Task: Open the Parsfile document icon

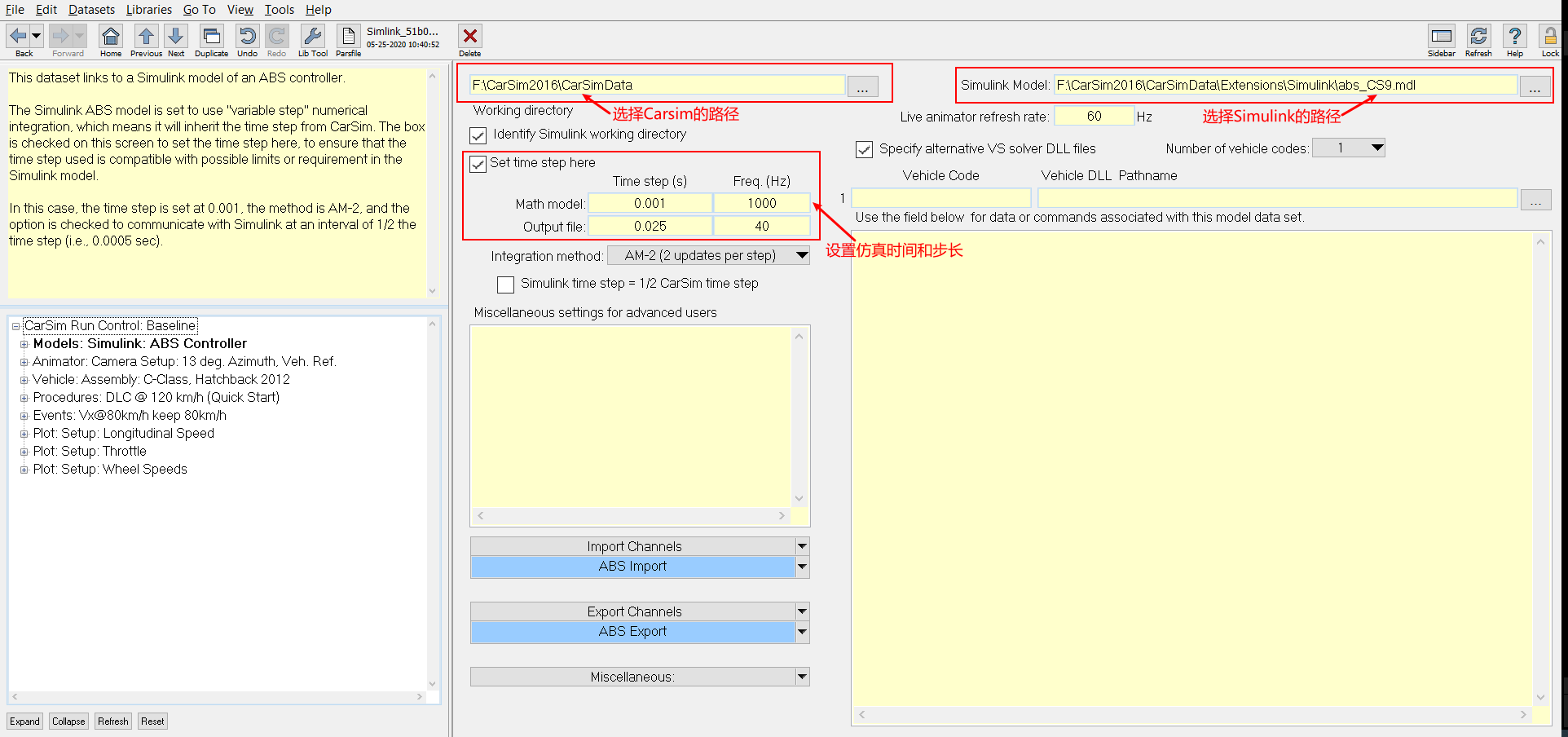Action: click(348, 36)
